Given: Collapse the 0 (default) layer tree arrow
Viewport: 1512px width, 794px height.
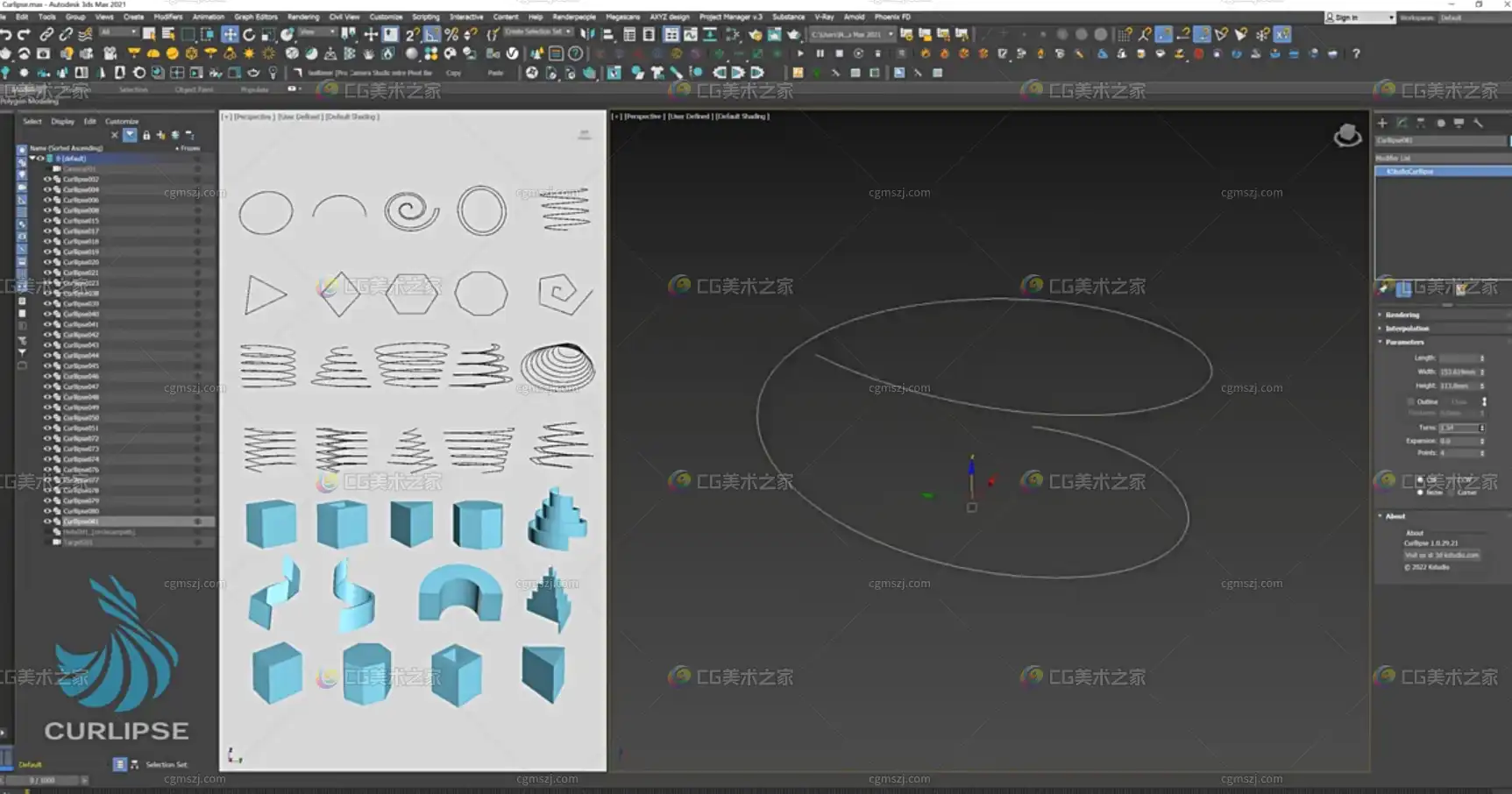Looking at the screenshot, I should pos(32,159).
